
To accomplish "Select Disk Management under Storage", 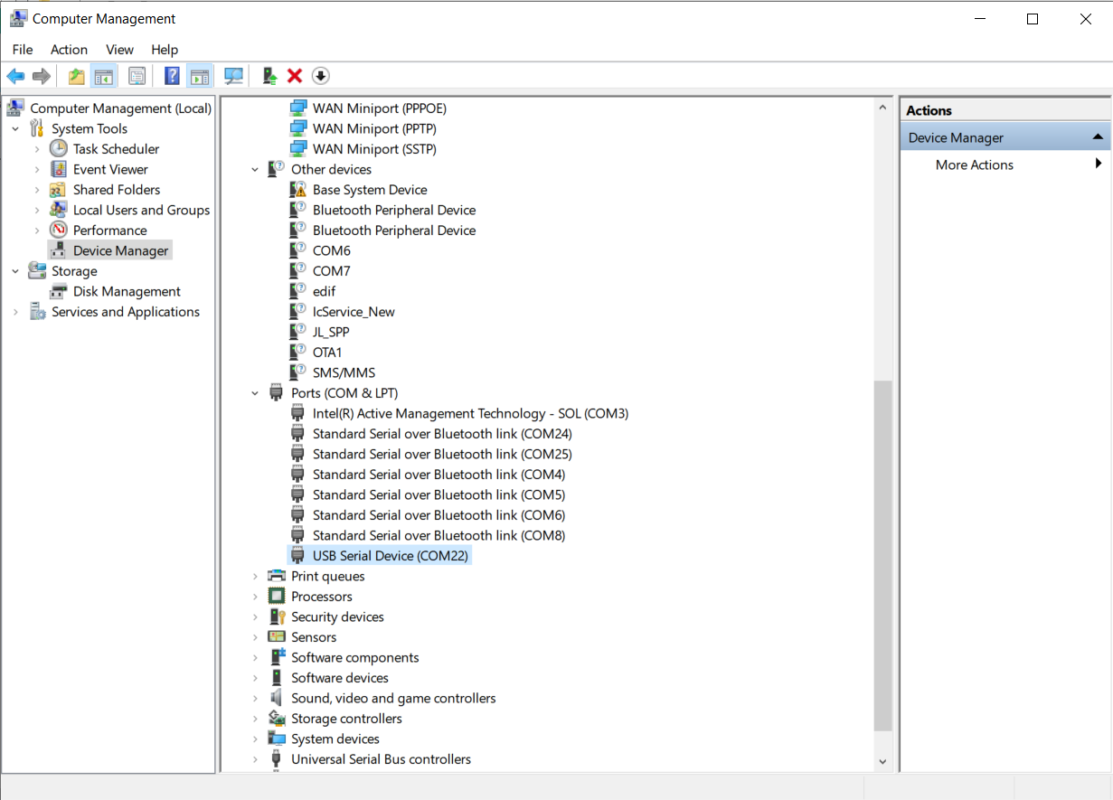I will pyautogui.click(x=126, y=292).
